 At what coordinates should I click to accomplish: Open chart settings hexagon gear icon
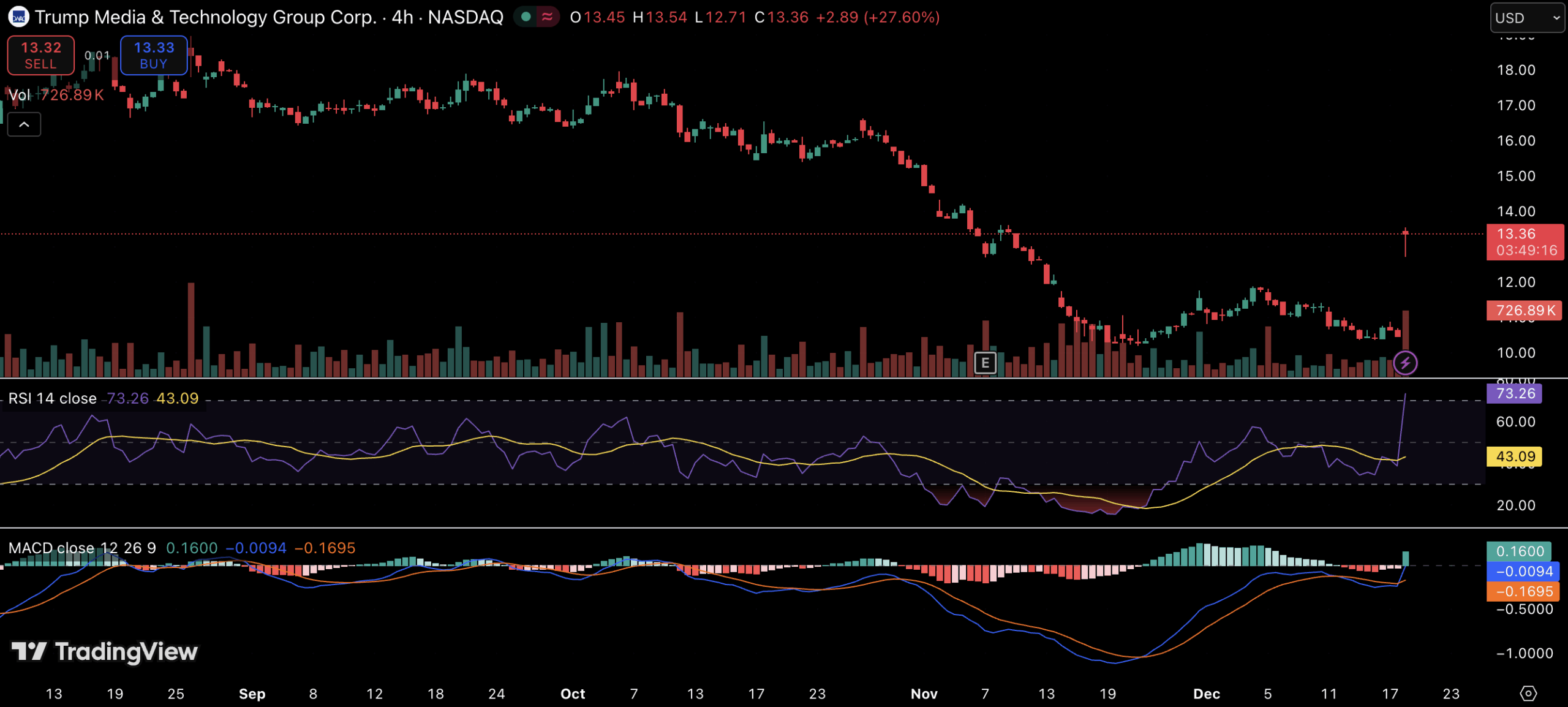(1528, 693)
